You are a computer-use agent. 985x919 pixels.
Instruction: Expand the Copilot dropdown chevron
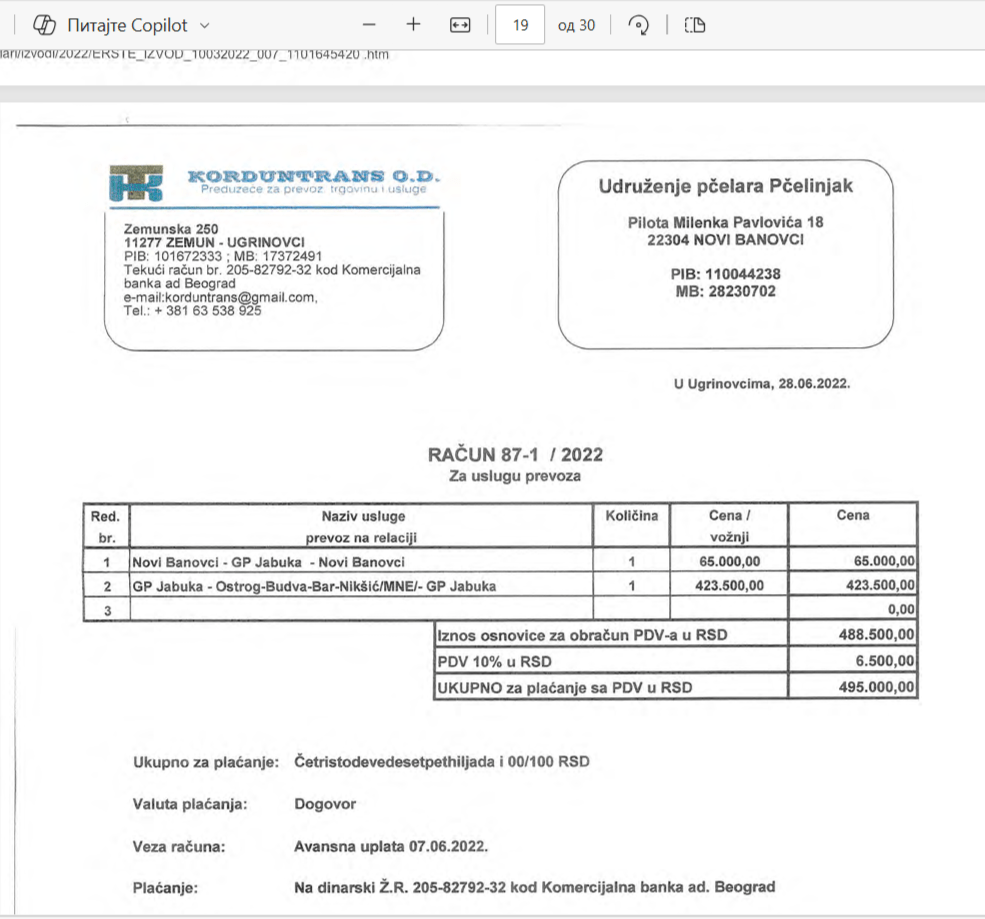pos(205,25)
